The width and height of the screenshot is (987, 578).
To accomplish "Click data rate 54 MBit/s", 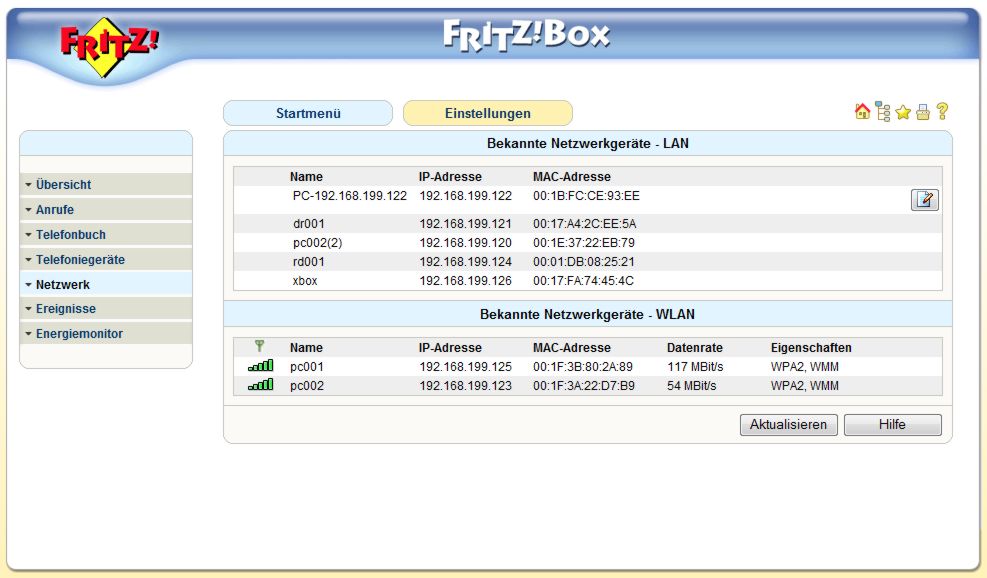I will click(x=691, y=385).
